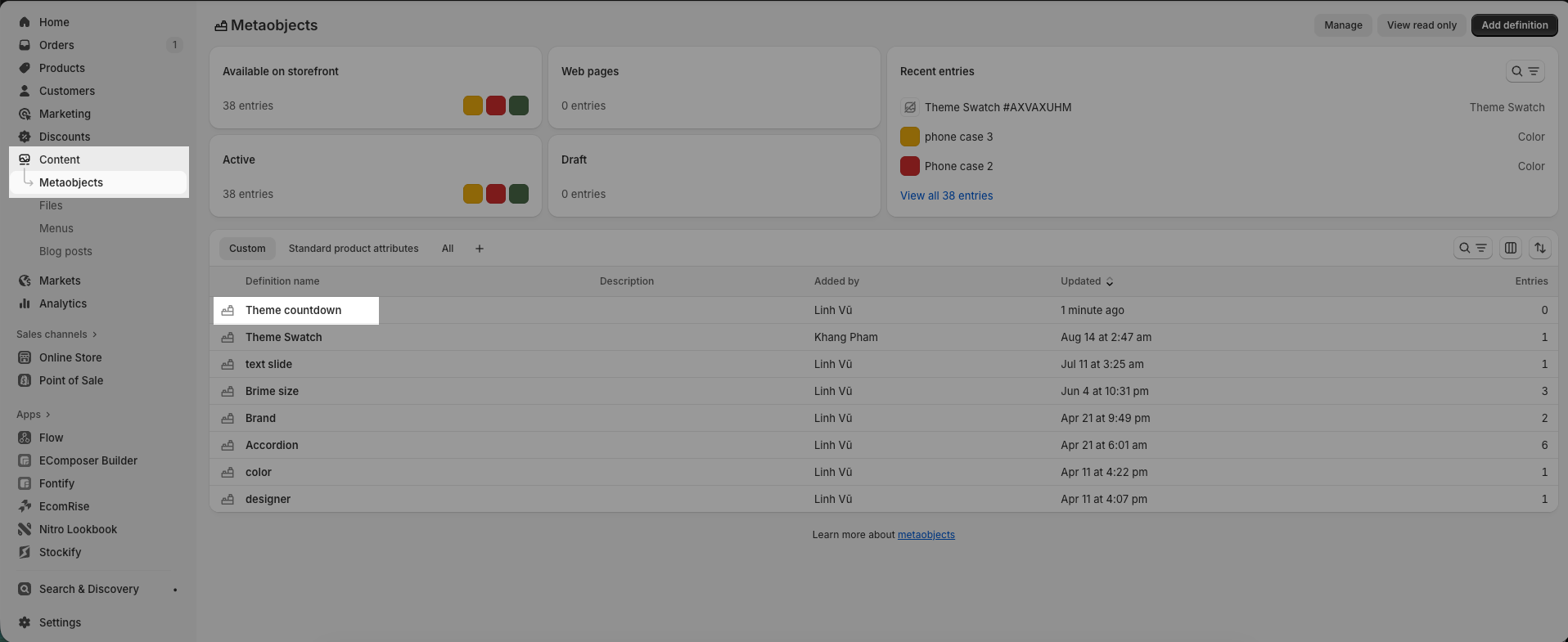
Task: Switch to Standard product attributes tab
Action: click(x=353, y=249)
